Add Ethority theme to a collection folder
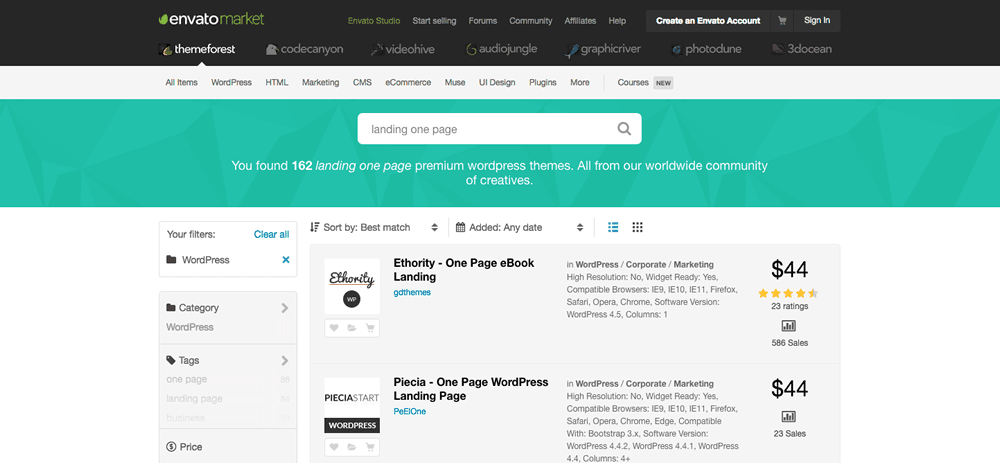Screen dimensions: 1000x463 [351, 328]
